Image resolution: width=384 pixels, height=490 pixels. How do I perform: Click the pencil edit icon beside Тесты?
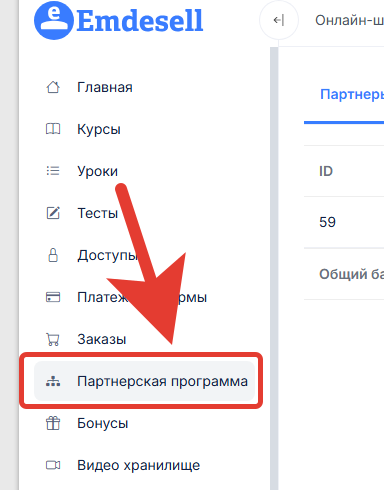coord(53,213)
